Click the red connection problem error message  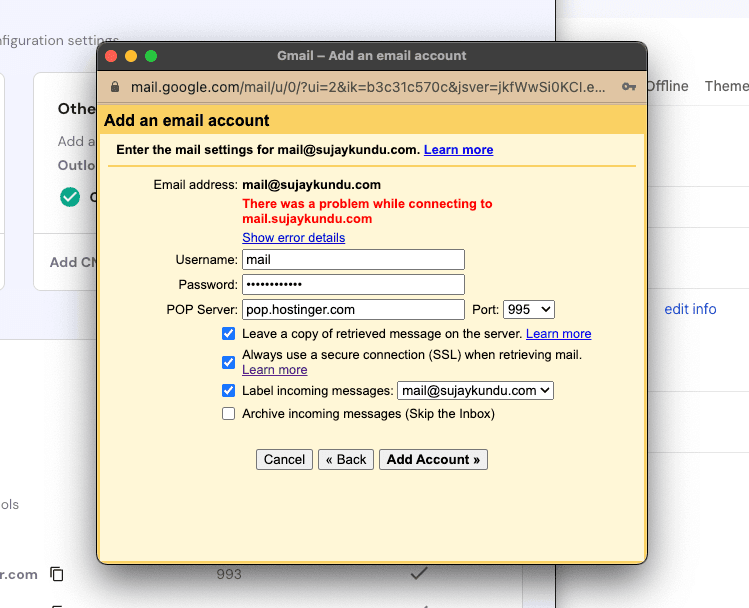click(x=367, y=211)
